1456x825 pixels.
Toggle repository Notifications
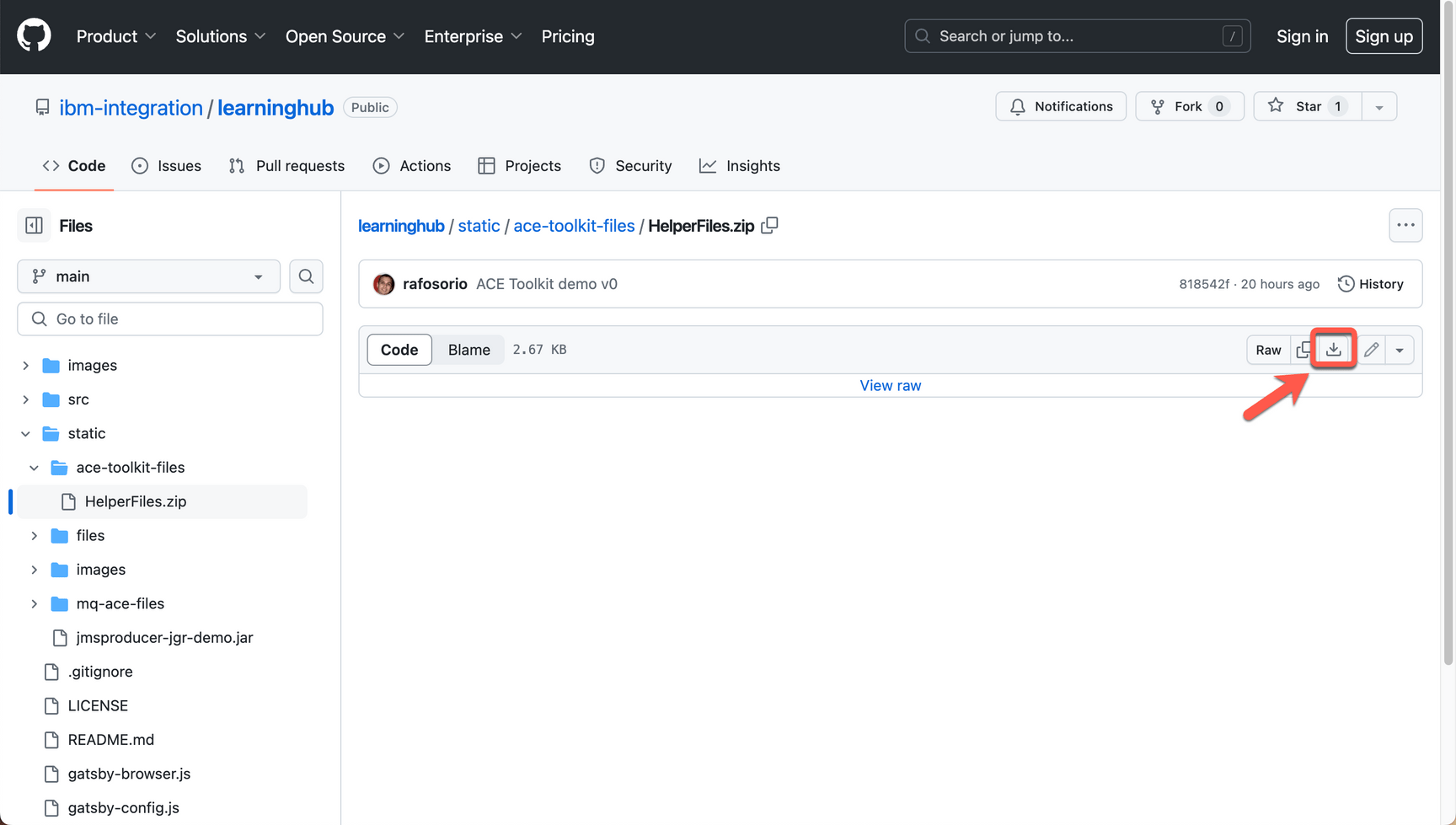(1061, 106)
